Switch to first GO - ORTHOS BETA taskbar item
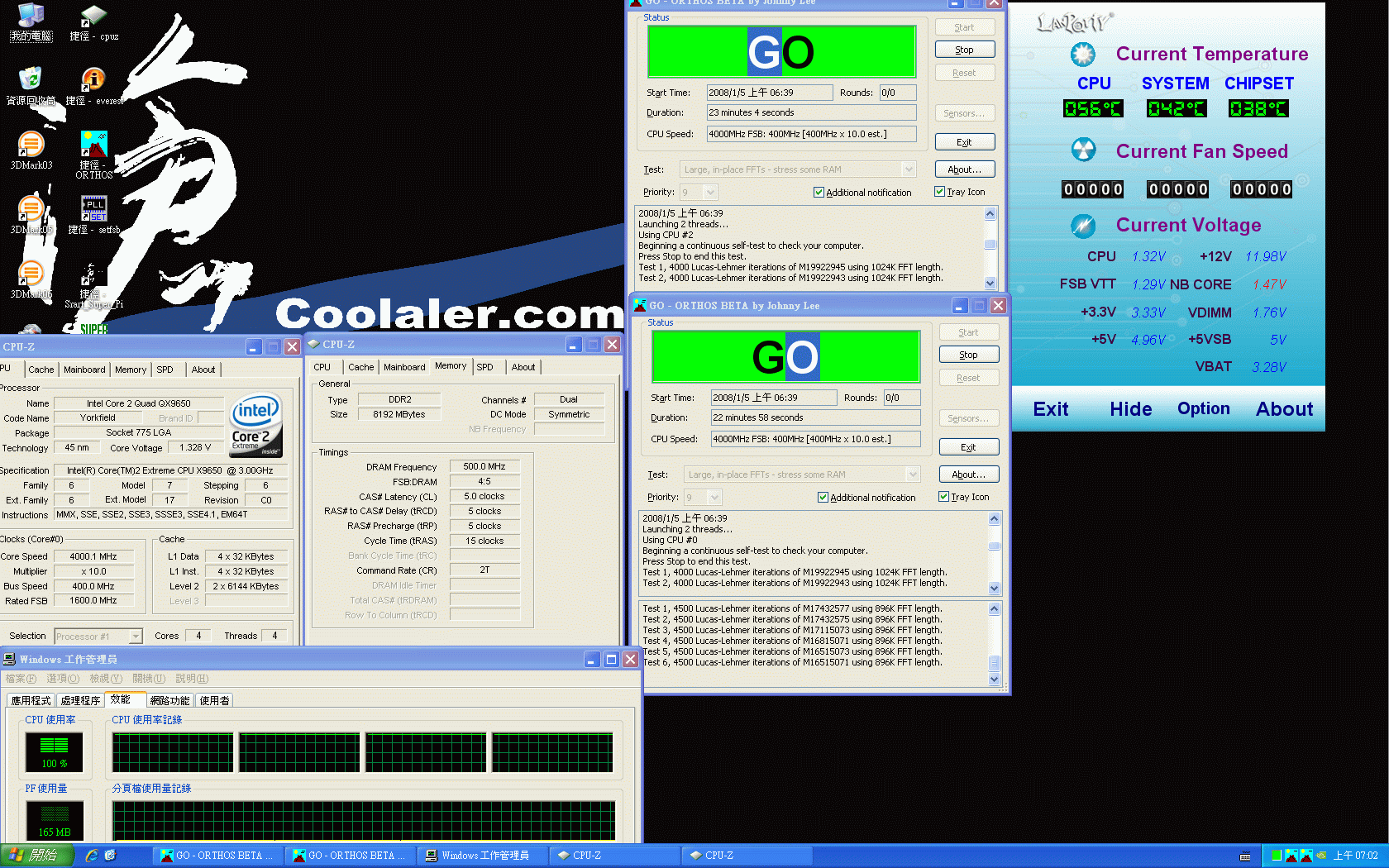 tap(217, 856)
